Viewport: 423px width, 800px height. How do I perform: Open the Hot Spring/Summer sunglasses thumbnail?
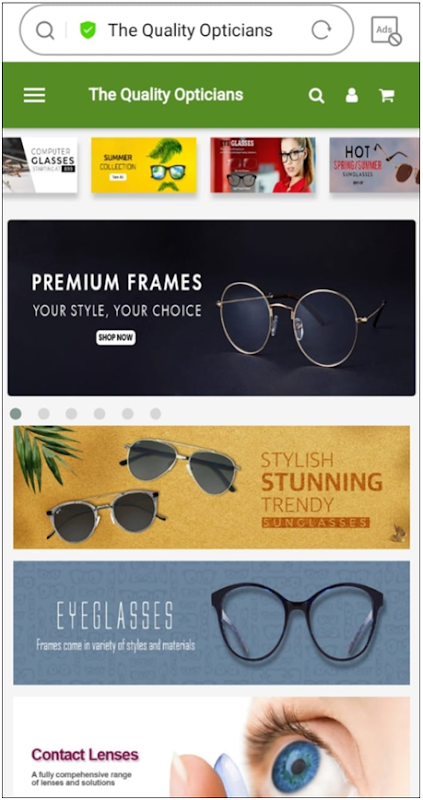coord(375,165)
